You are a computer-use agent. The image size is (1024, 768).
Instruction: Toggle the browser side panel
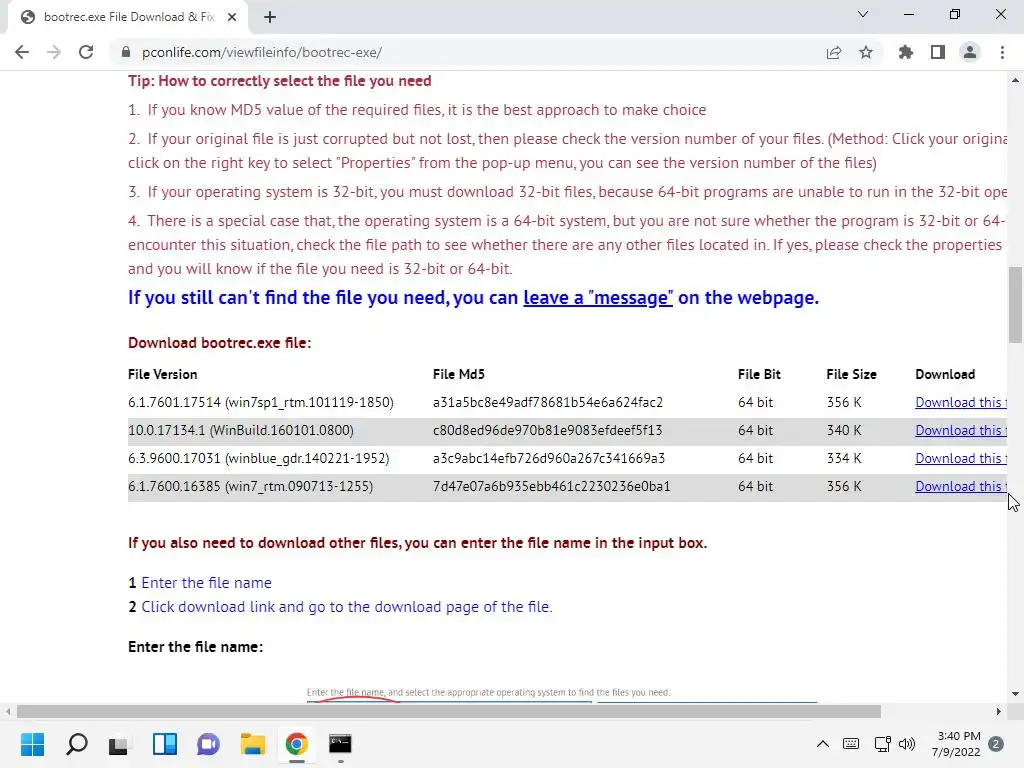coord(938,52)
